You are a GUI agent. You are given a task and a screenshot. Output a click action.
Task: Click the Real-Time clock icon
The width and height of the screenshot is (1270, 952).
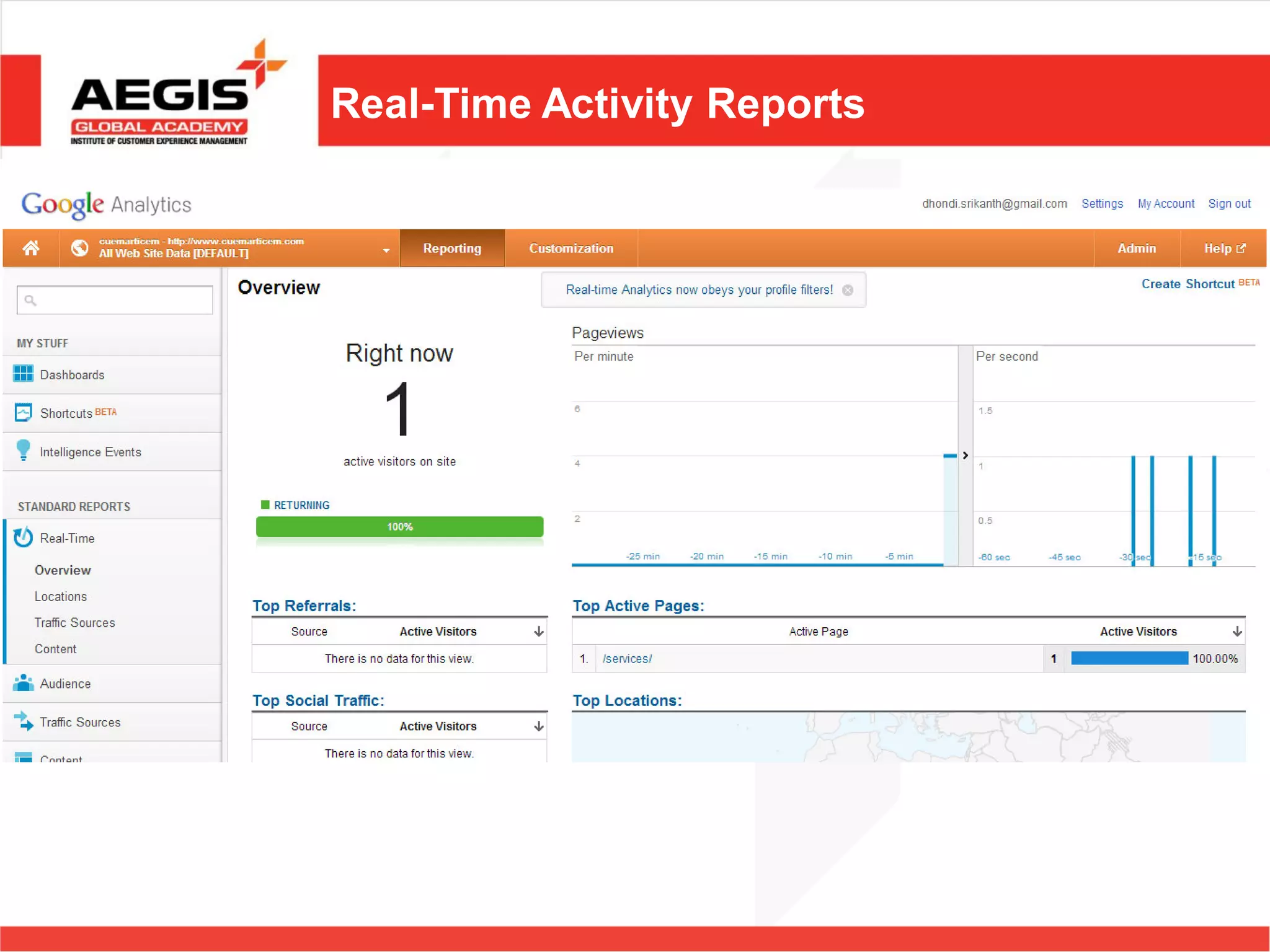(x=23, y=537)
